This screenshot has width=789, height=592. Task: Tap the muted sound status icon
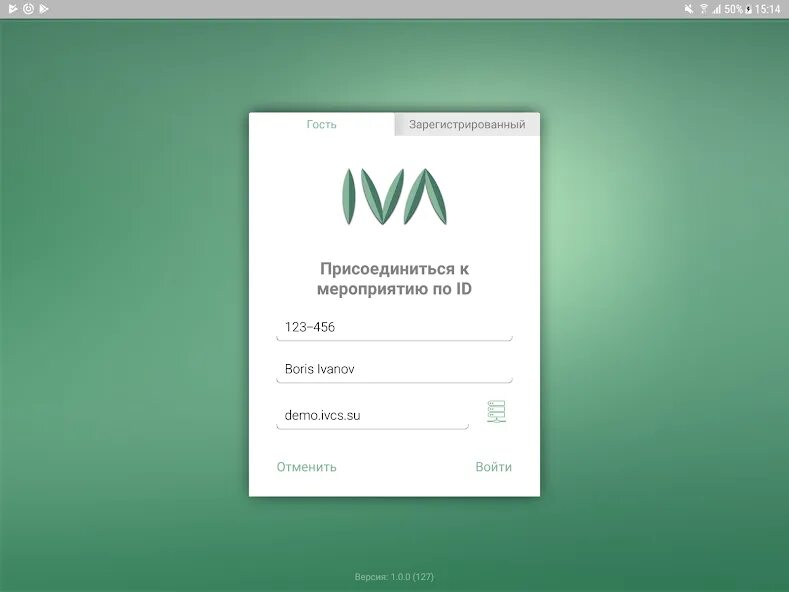pyautogui.click(x=689, y=9)
